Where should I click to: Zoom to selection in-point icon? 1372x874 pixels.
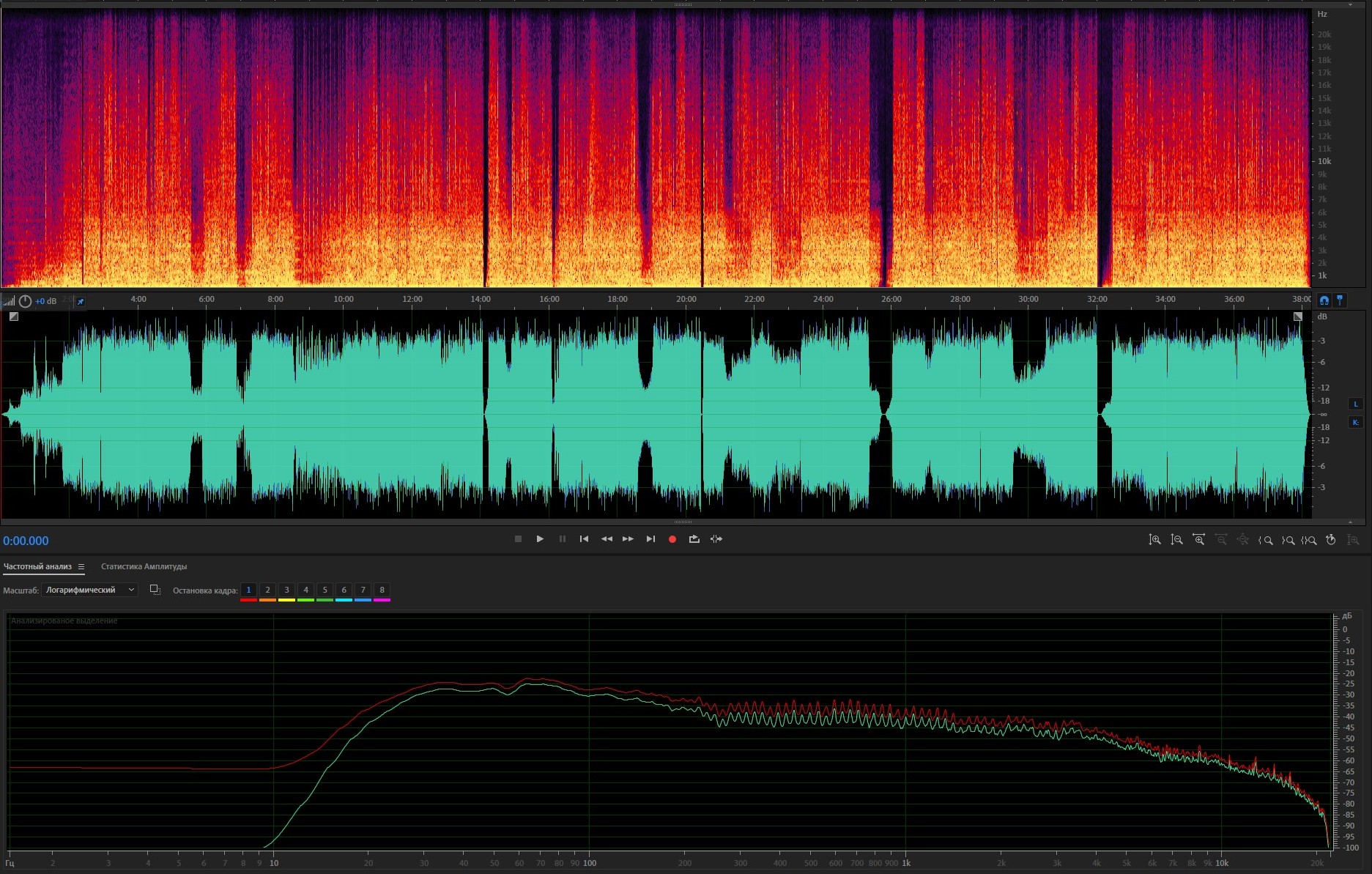1265,540
